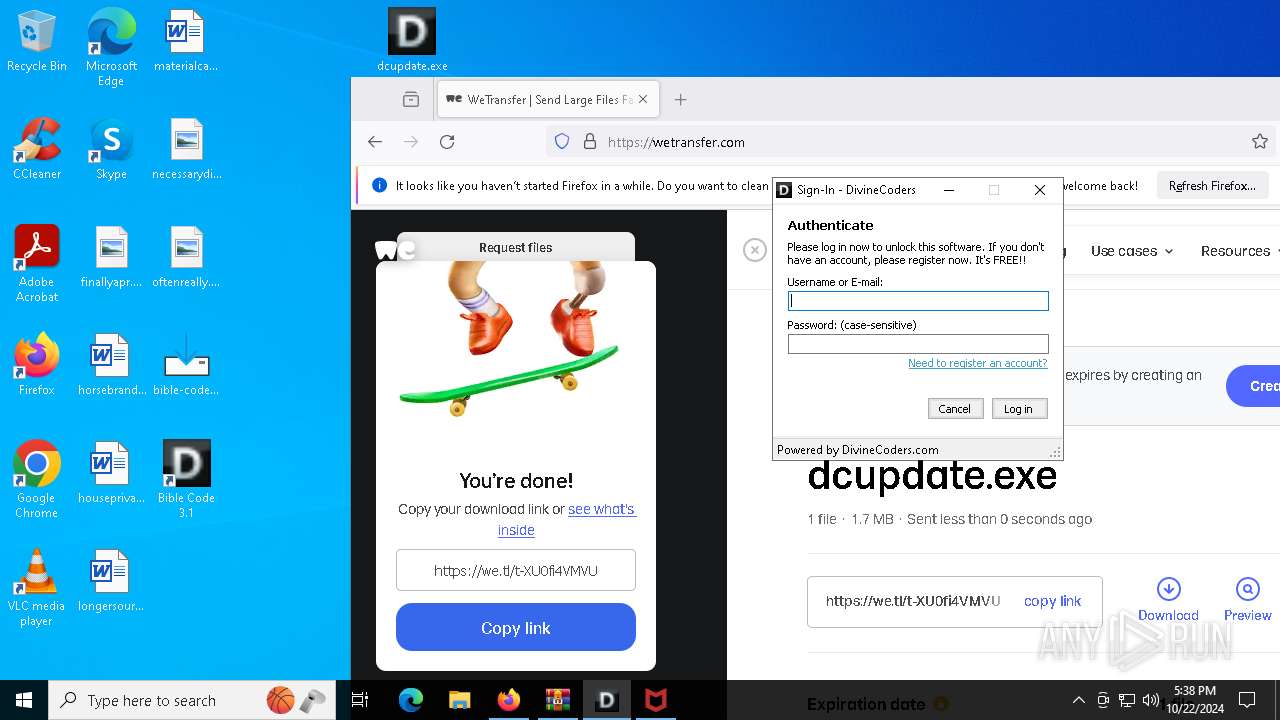Show hidden system tray icons
This screenshot has width=1280, height=720.
coord(1079,700)
